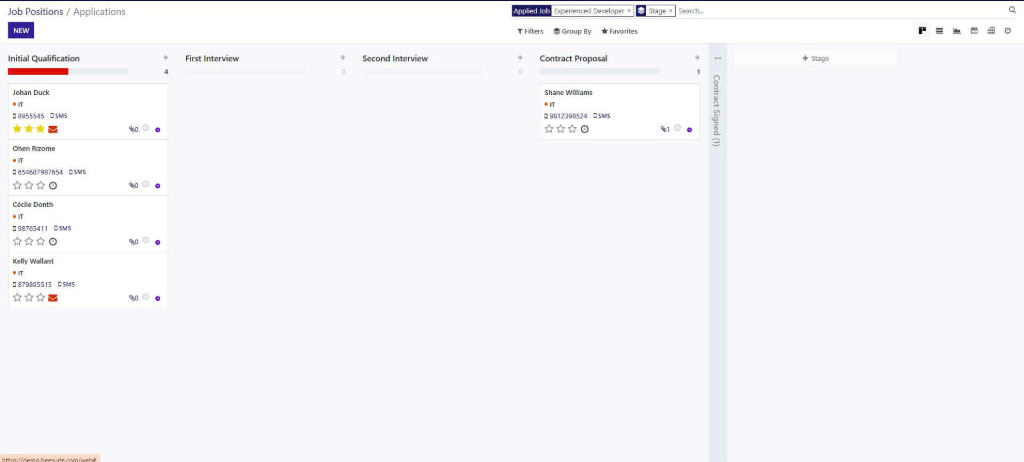The width and height of the screenshot is (1024, 462).
Task: Open the graph view icon
Action: pos(956,31)
